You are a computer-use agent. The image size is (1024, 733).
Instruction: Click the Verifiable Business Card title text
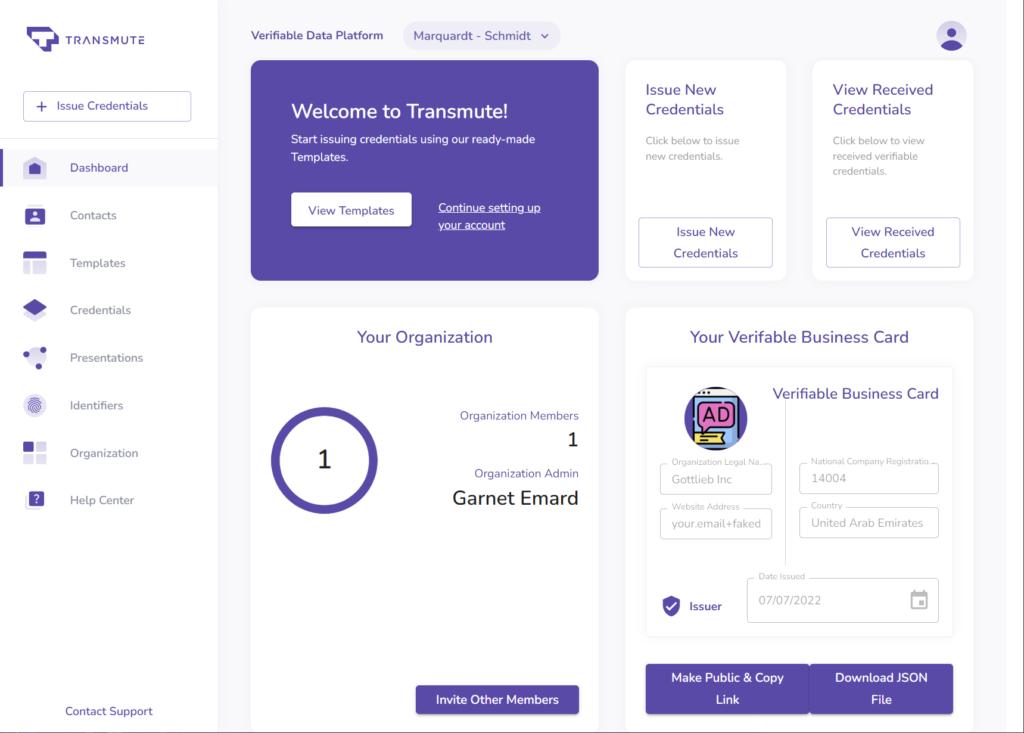[x=856, y=393]
